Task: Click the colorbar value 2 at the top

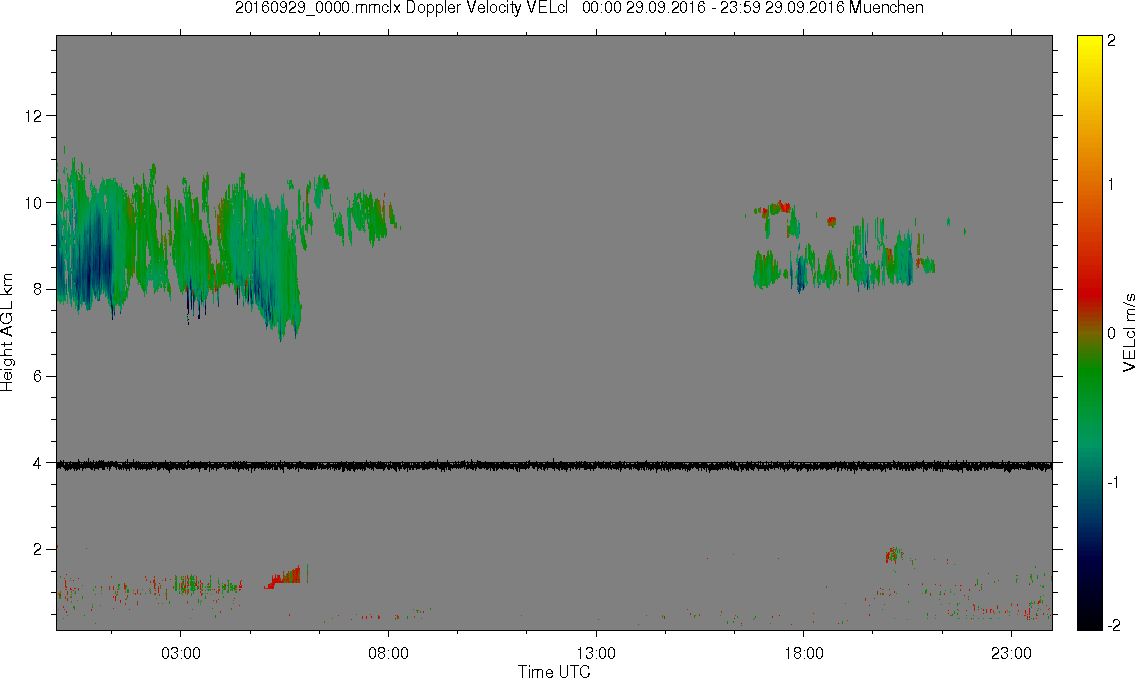Action: pyautogui.click(x=1111, y=41)
